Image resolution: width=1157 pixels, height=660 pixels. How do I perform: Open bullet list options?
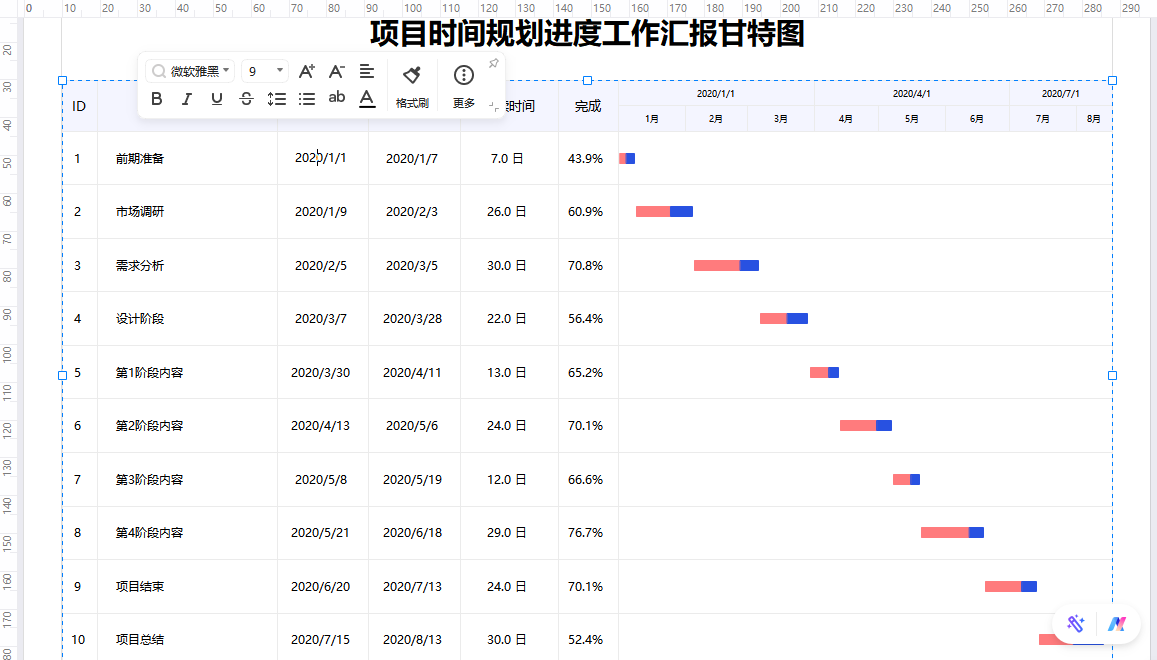307,98
